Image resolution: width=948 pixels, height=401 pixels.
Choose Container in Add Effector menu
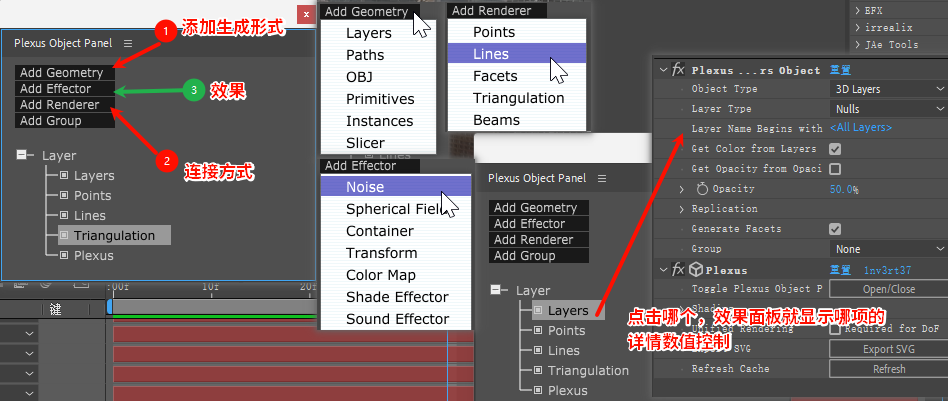point(395,231)
